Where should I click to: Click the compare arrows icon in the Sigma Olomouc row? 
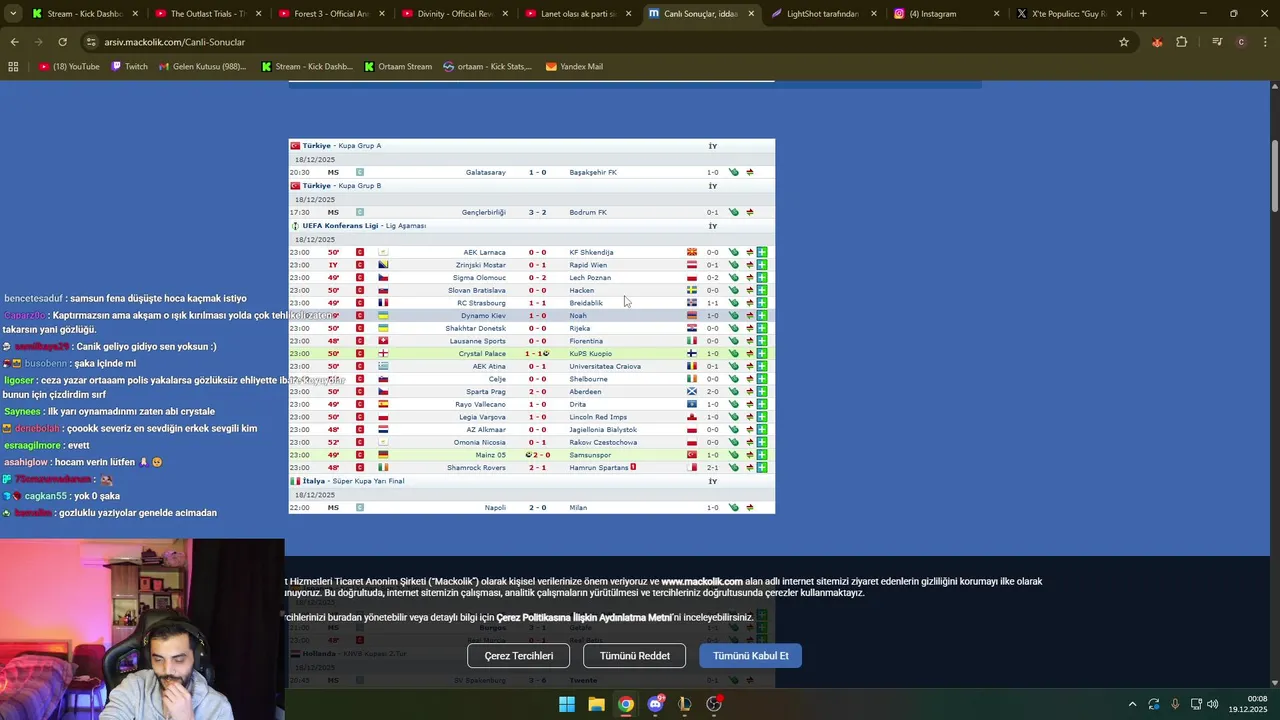point(749,278)
